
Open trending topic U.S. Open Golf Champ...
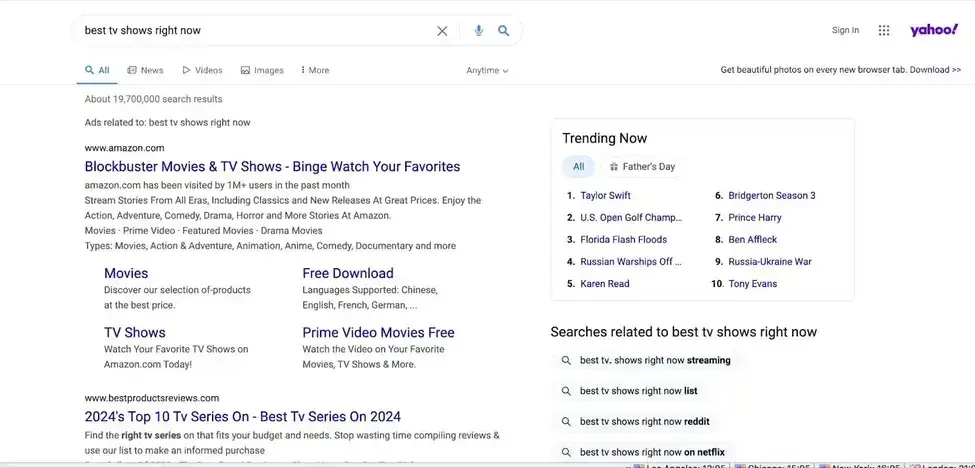click(x=631, y=218)
